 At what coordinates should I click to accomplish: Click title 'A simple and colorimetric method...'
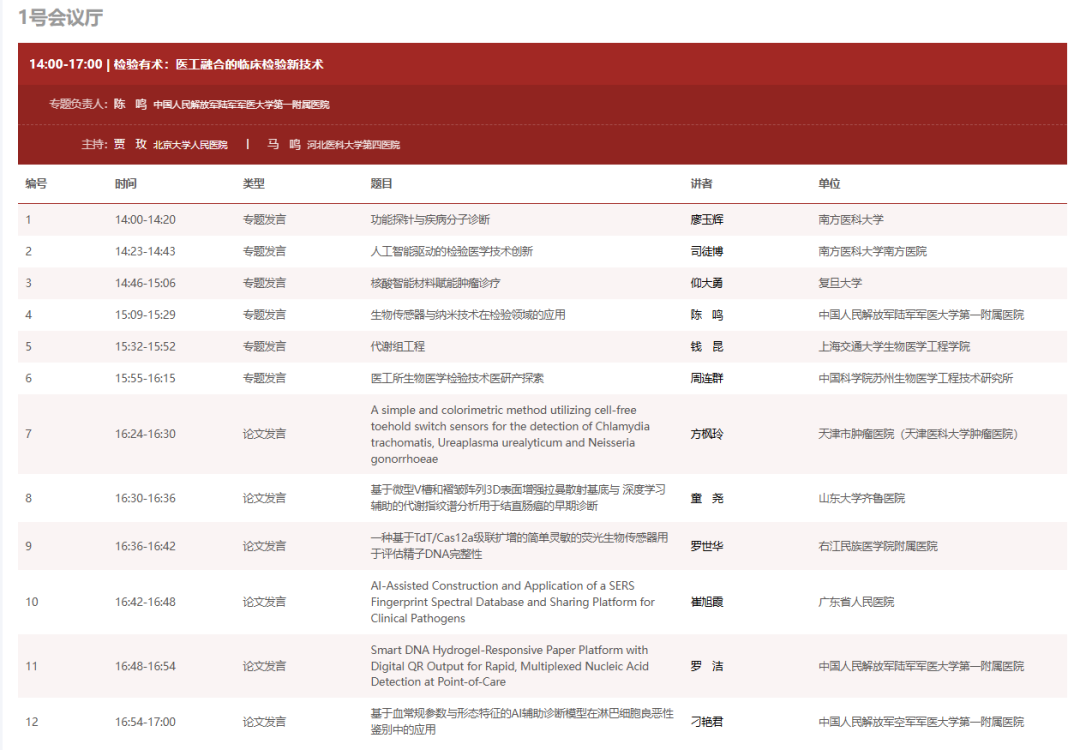(510, 434)
